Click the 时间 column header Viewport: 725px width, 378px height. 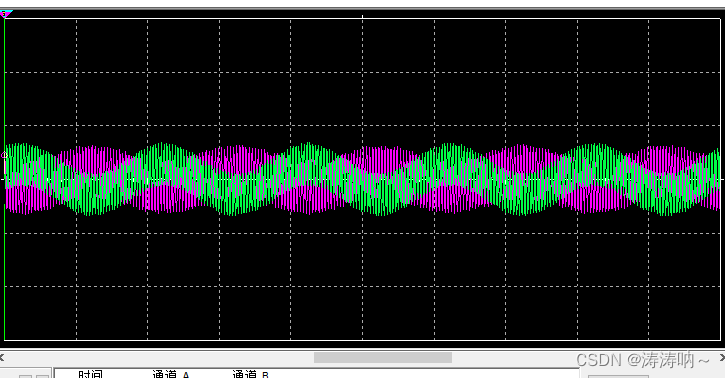point(91,374)
